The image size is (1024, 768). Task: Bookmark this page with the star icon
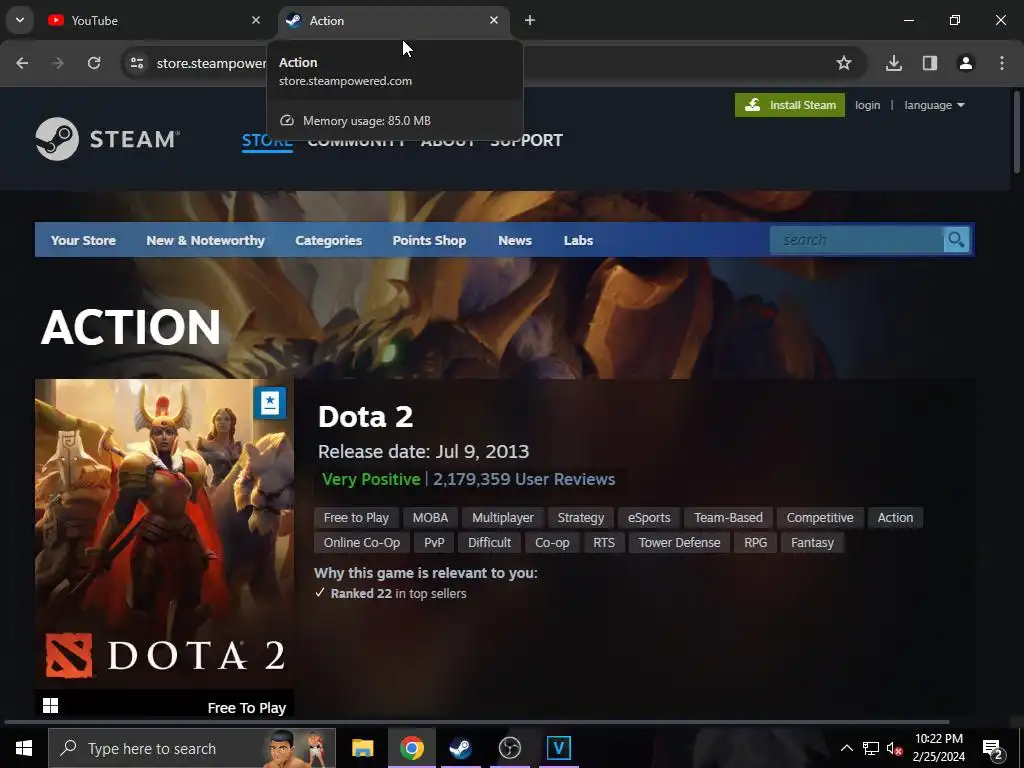tap(844, 63)
